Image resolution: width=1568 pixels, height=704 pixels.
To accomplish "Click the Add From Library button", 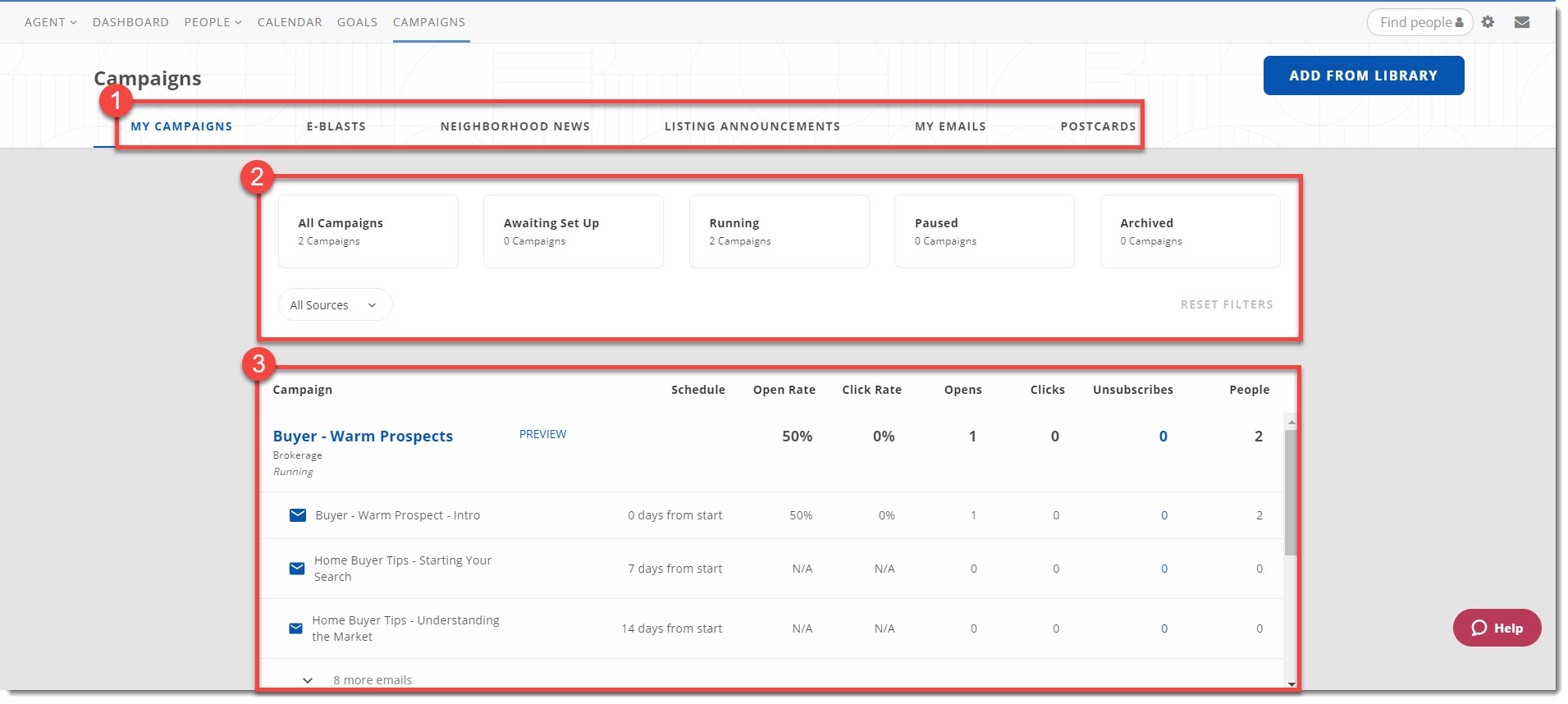I will pyautogui.click(x=1363, y=75).
